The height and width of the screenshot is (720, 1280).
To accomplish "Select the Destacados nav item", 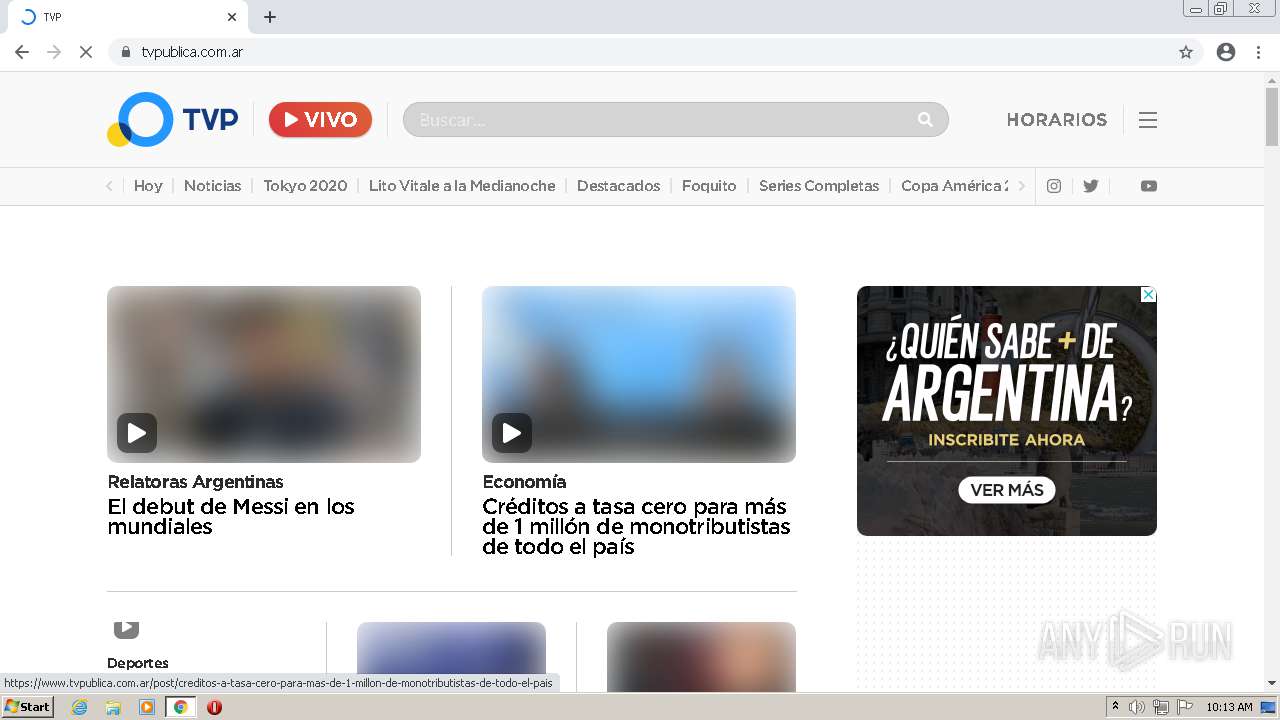I will (x=618, y=186).
